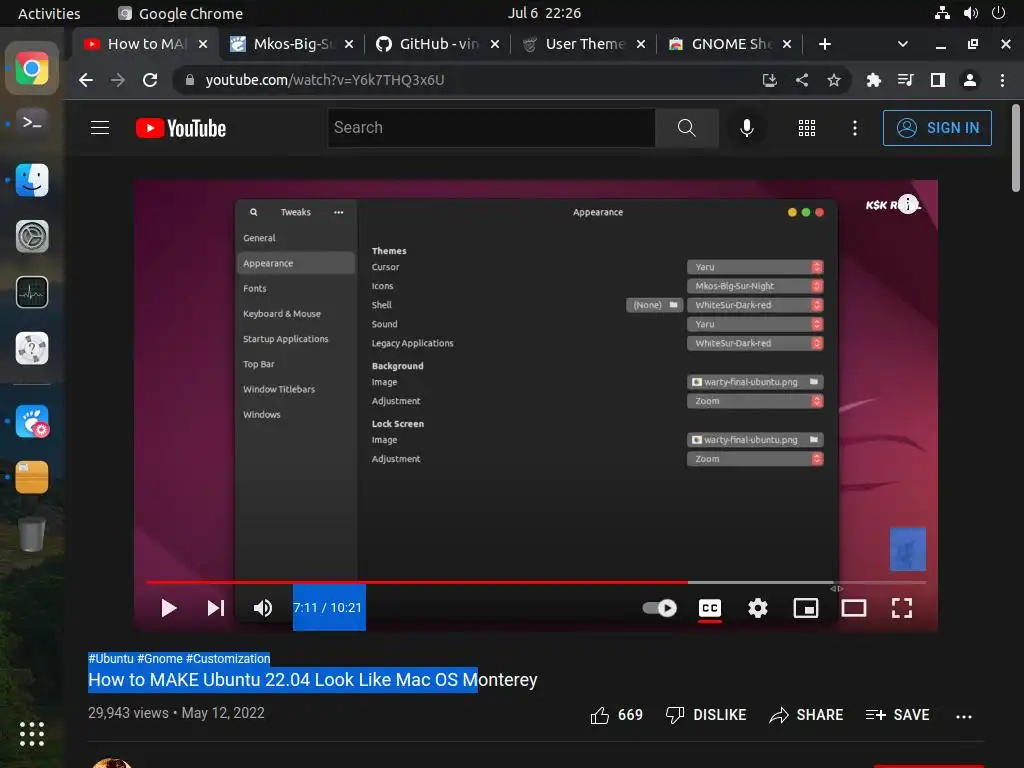The width and height of the screenshot is (1024, 768).
Task: Show all applications grid
Action: click(32, 734)
